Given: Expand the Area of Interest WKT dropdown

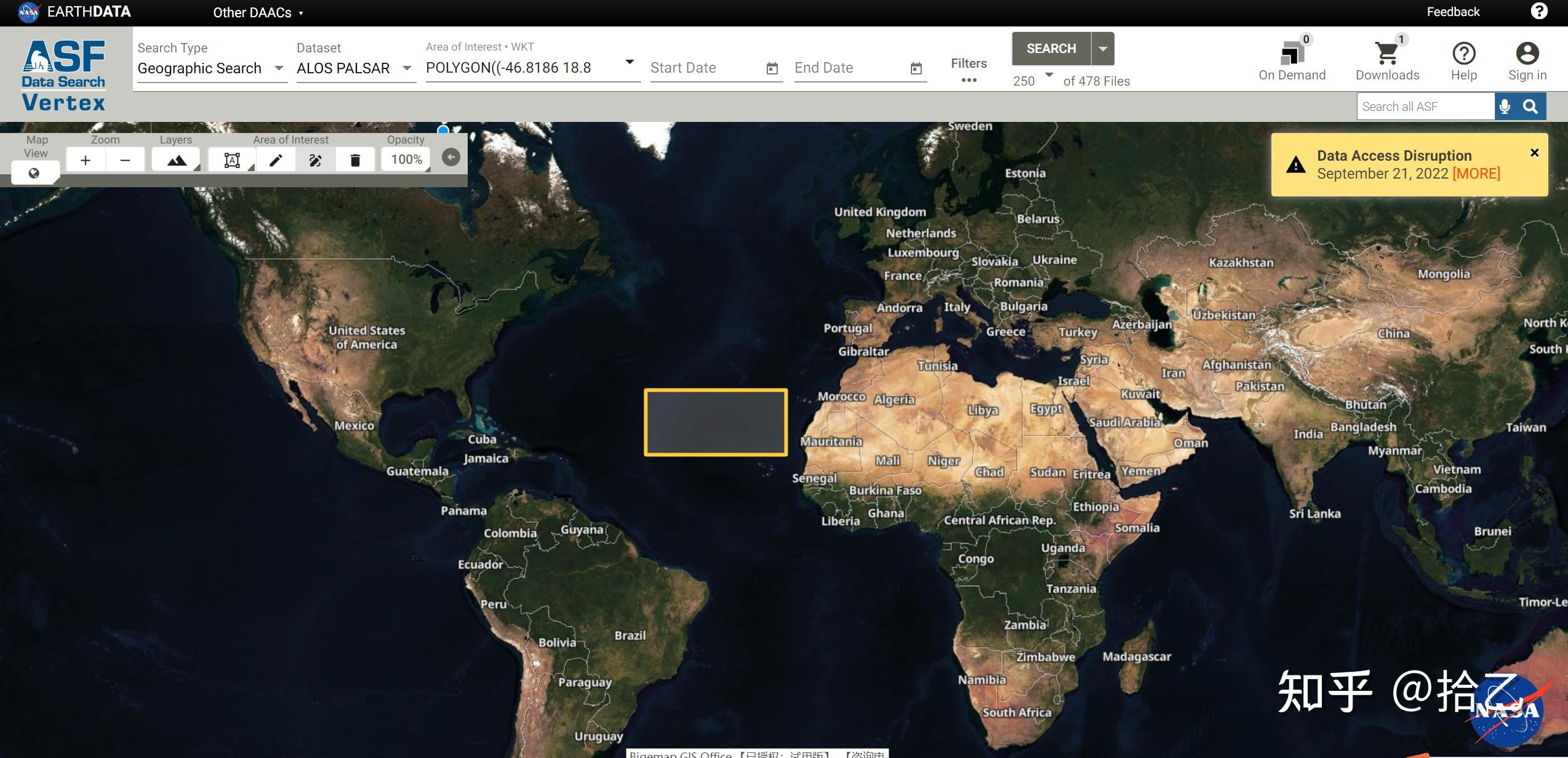Looking at the screenshot, I should [630, 62].
